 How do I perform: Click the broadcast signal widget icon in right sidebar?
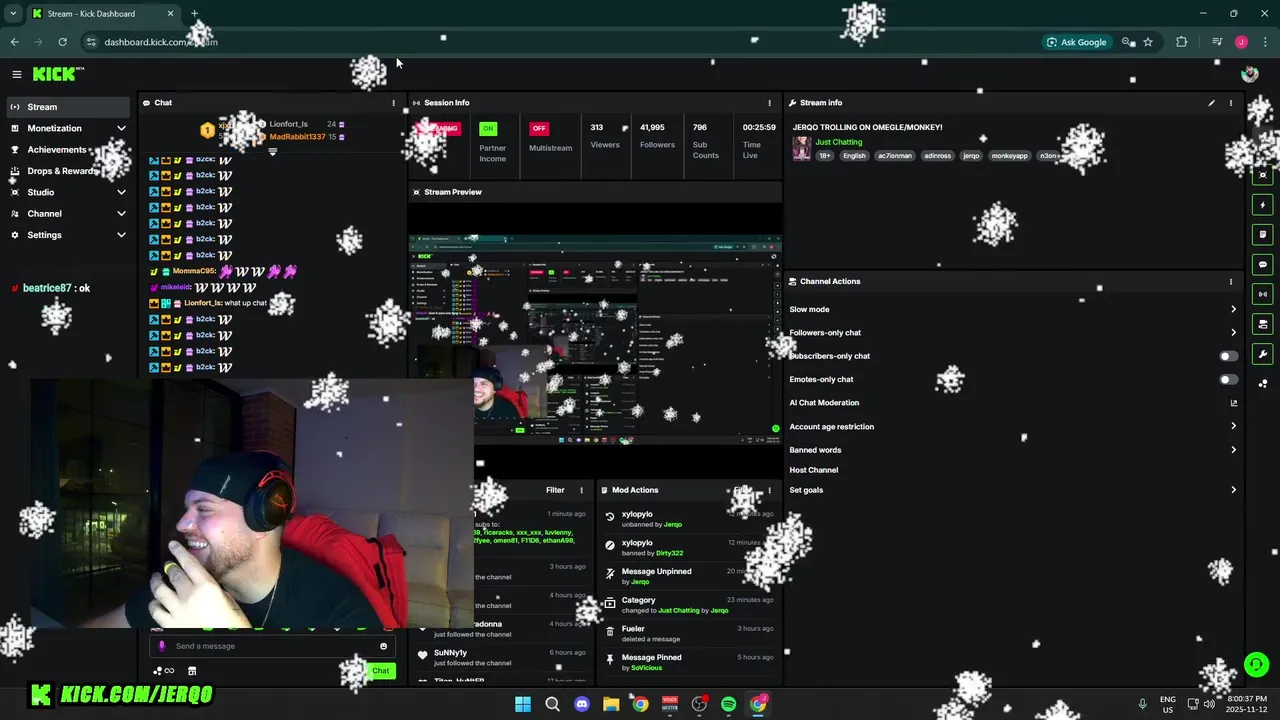(x=1263, y=294)
